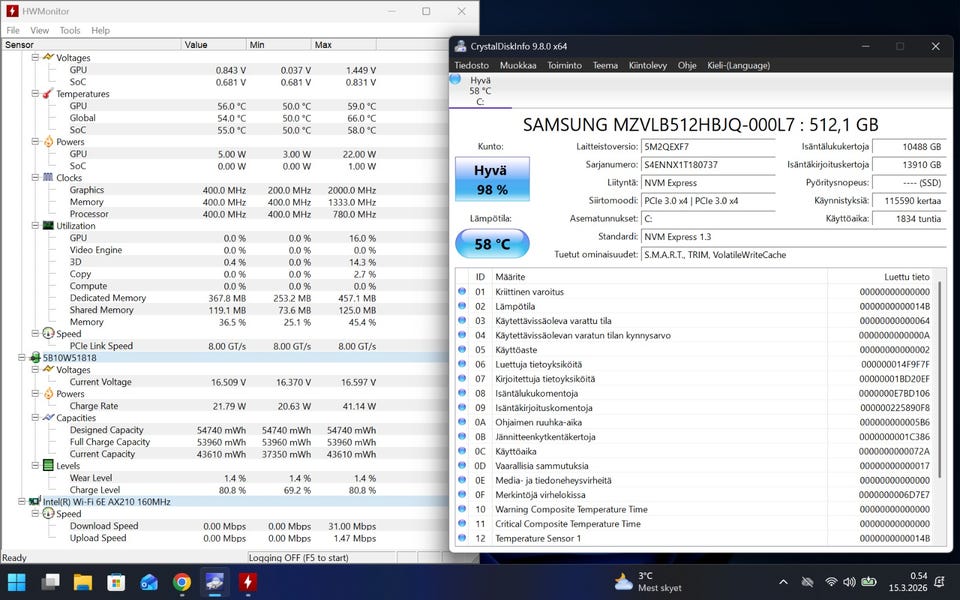Open the Teema menu in CrystalDiskInfo

click(x=605, y=65)
